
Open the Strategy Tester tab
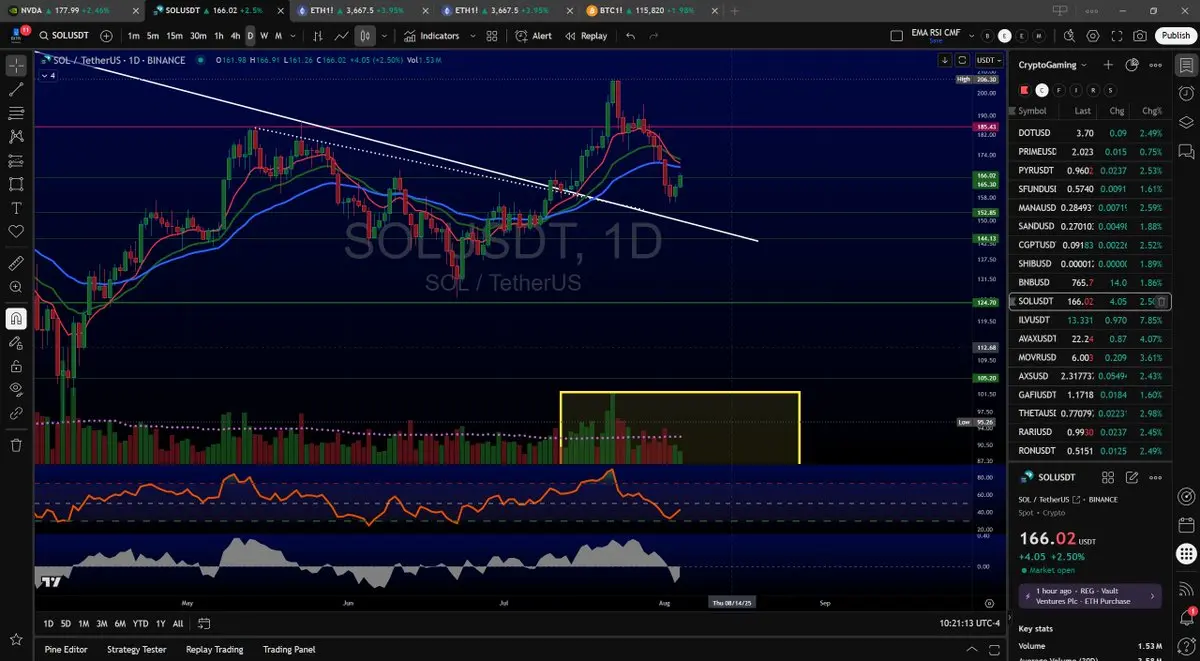click(x=137, y=649)
